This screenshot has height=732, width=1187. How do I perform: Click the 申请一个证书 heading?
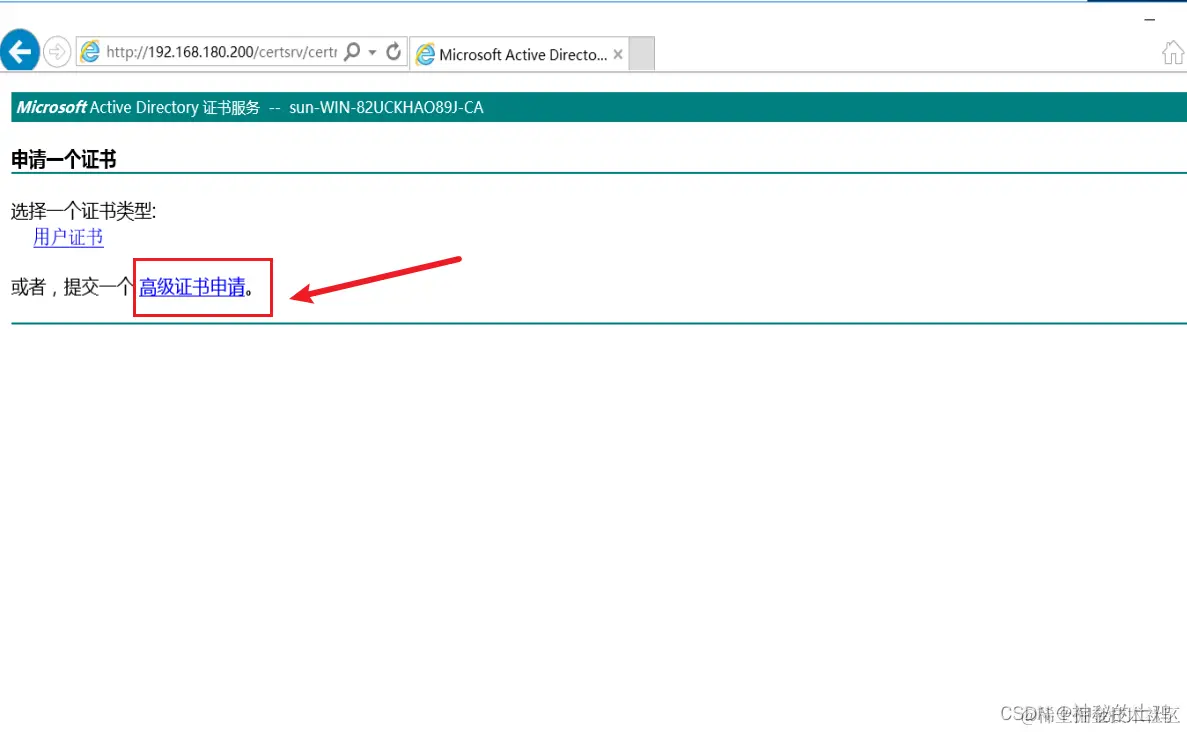coord(64,159)
